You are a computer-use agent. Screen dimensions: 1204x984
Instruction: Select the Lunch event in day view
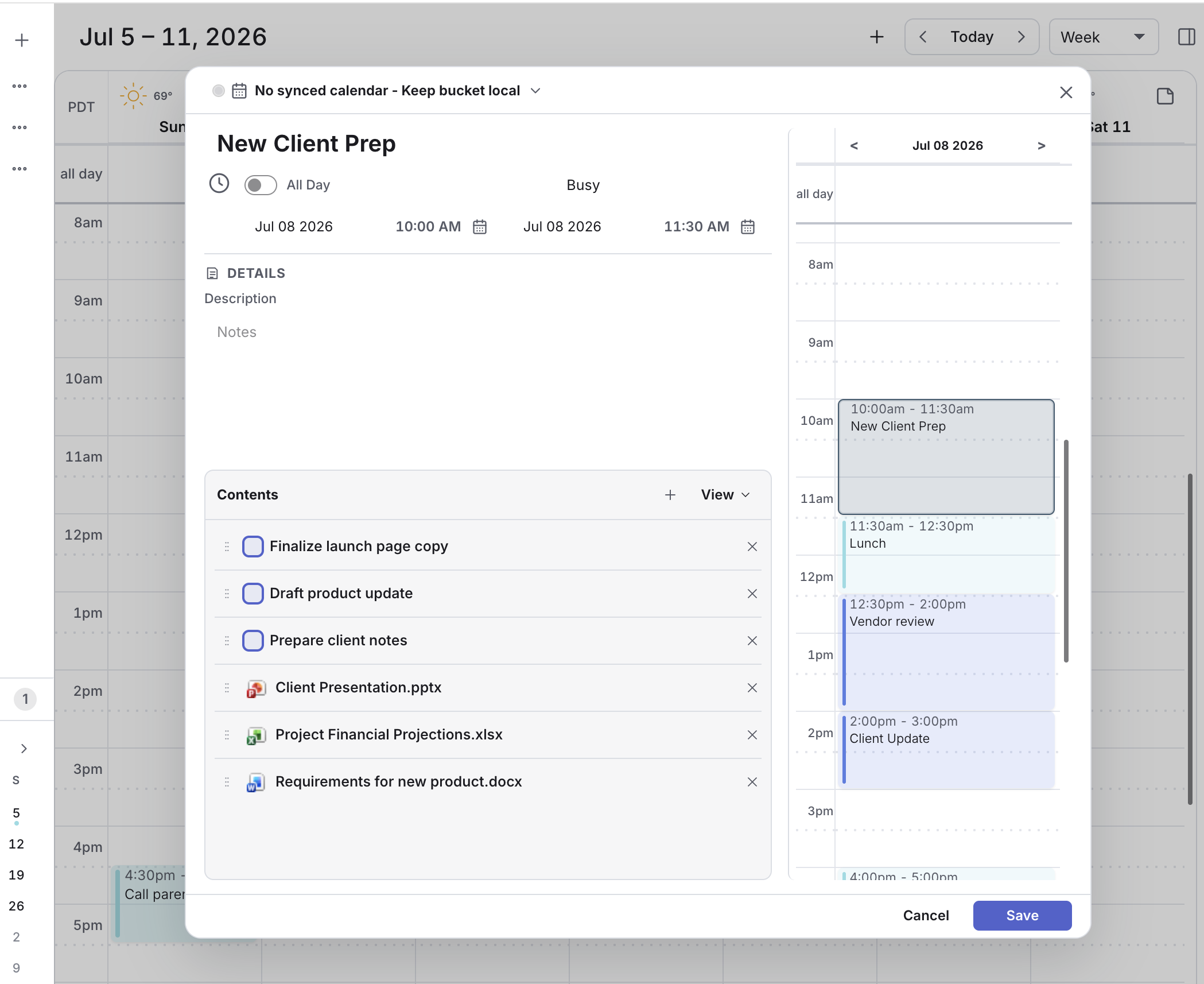(947, 555)
